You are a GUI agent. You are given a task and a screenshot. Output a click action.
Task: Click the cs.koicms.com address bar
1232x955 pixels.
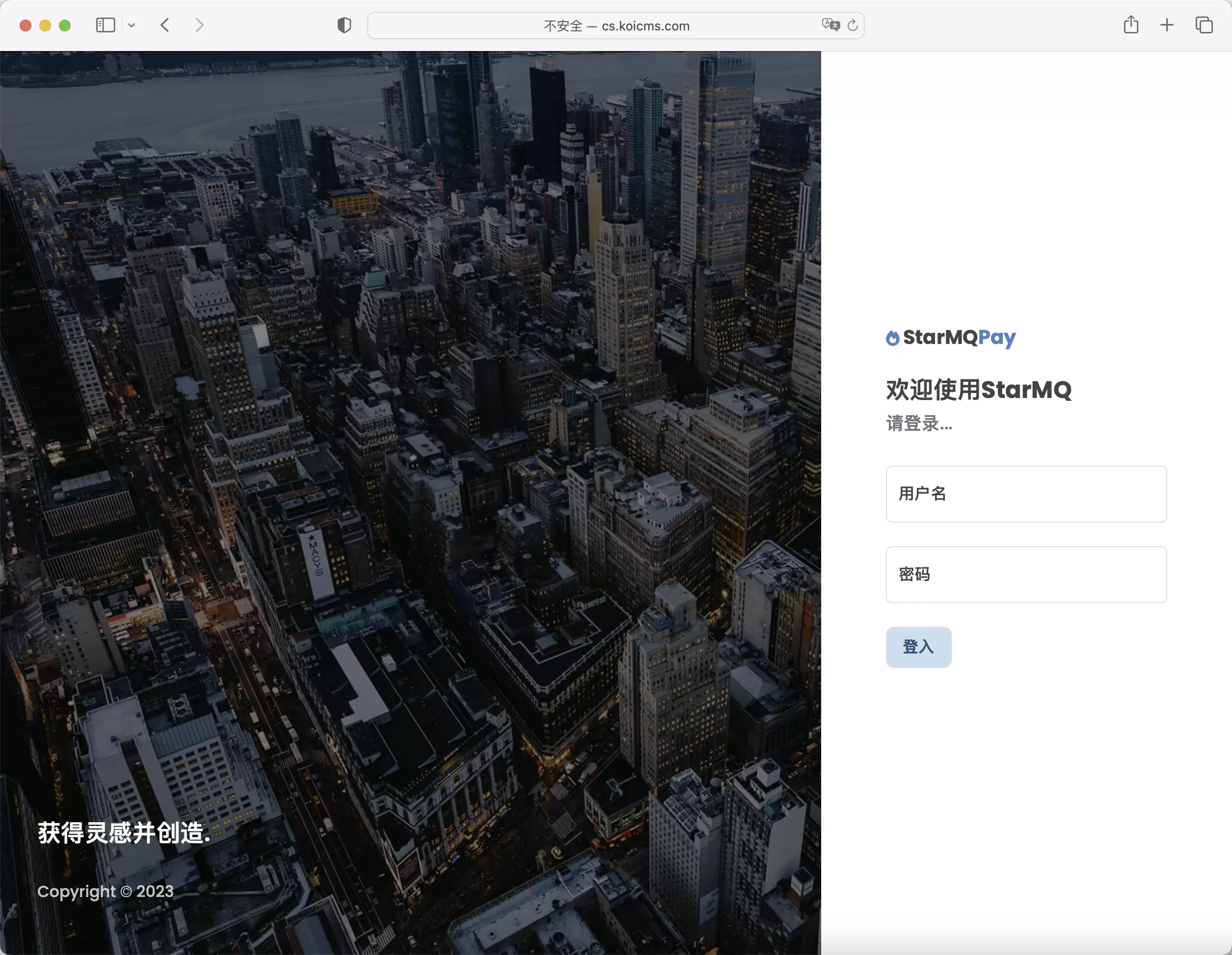pyautogui.click(x=616, y=26)
